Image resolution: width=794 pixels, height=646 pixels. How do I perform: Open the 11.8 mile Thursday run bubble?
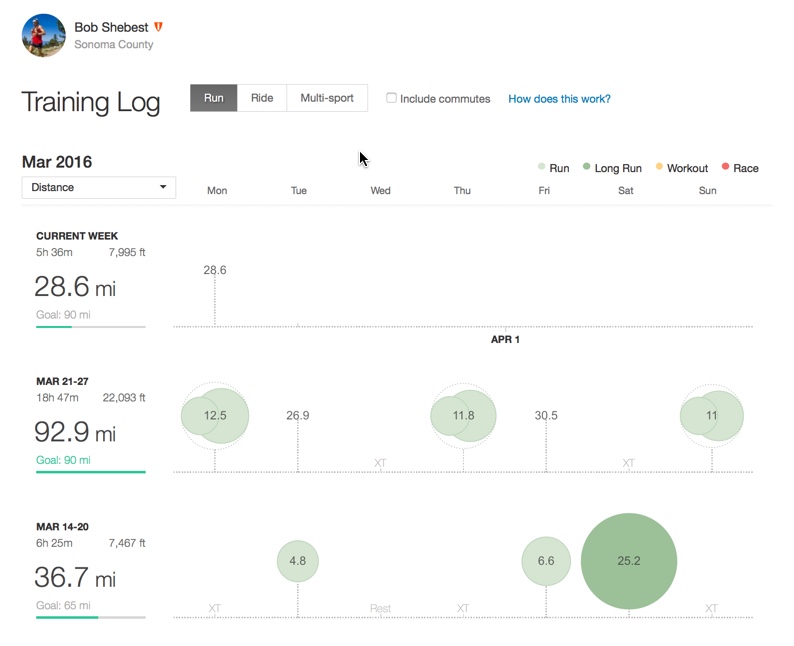pos(463,416)
